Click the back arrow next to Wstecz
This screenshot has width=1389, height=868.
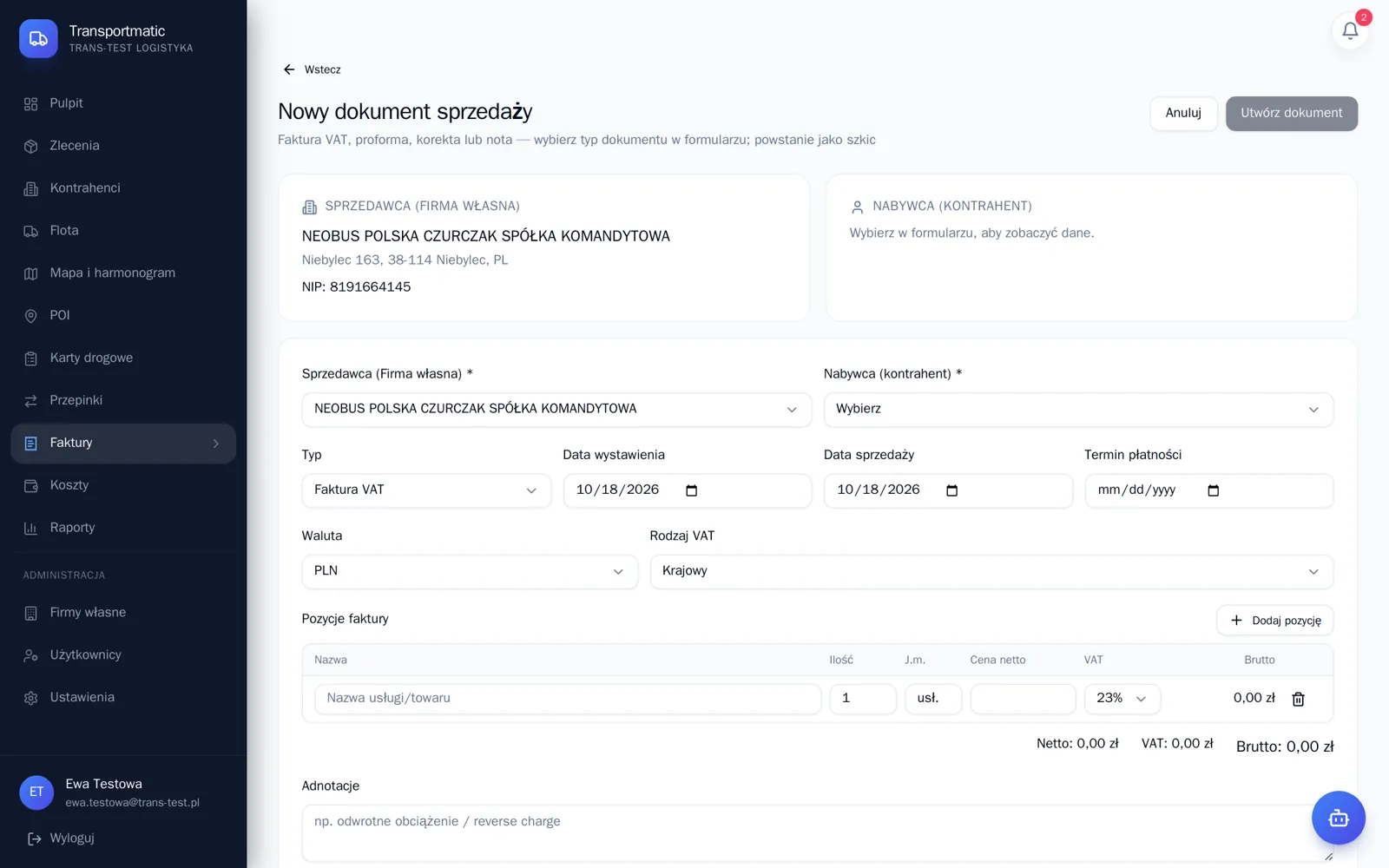coord(289,69)
